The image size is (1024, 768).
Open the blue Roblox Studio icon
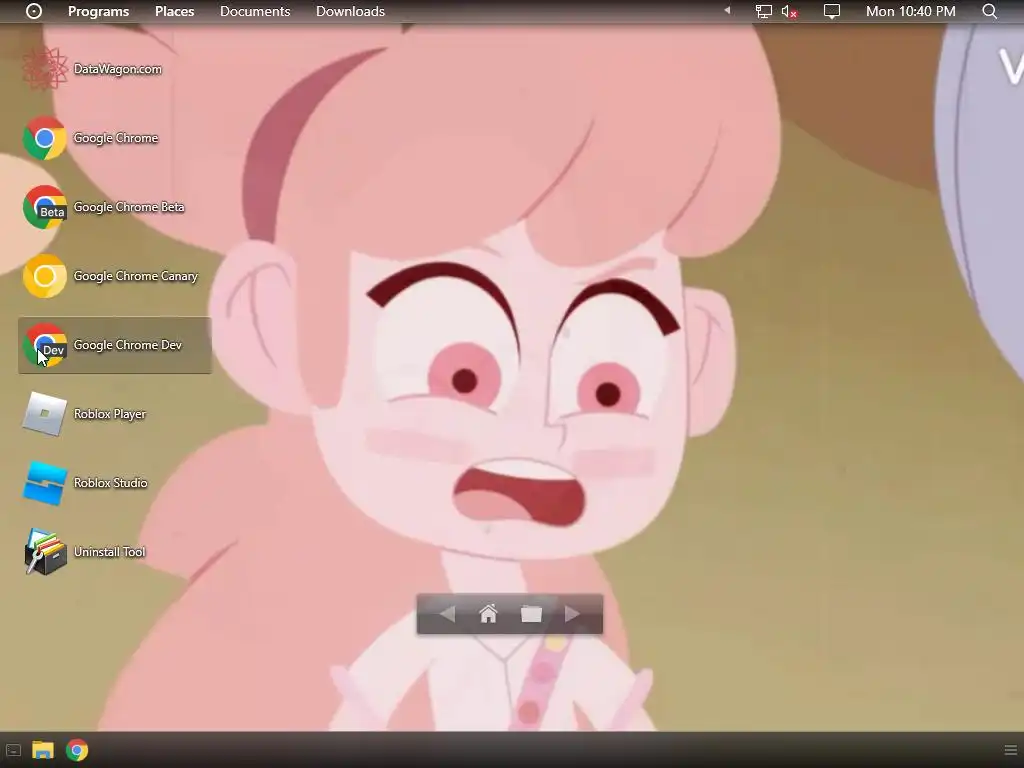click(x=44, y=483)
